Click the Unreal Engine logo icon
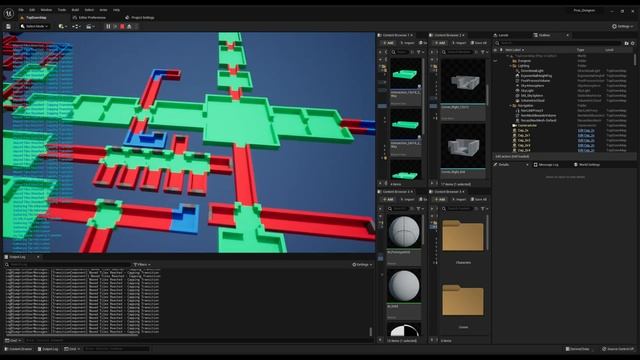The width and height of the screenshot is (640, 360). (9, 13)
